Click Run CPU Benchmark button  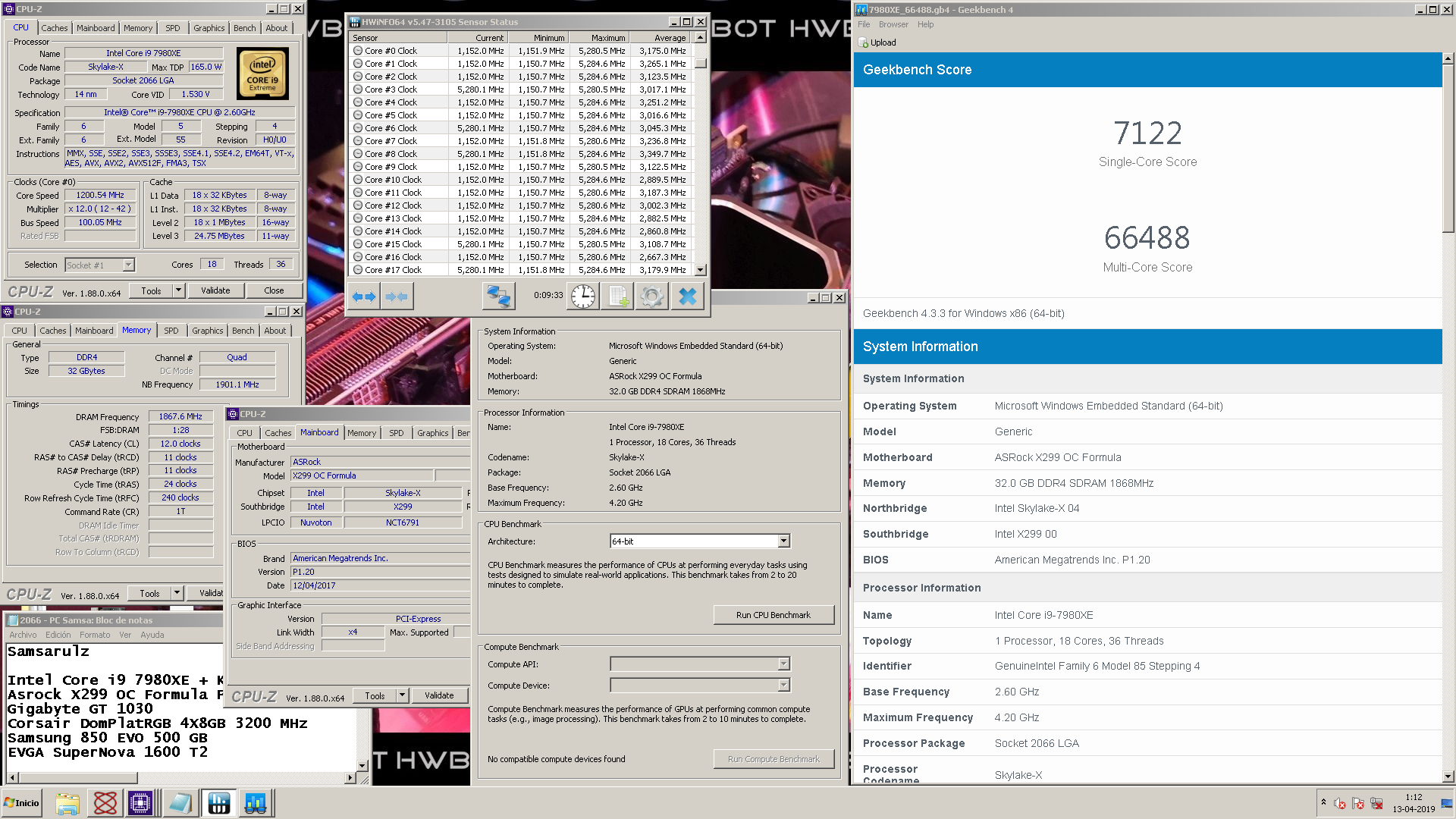point(773,615)
